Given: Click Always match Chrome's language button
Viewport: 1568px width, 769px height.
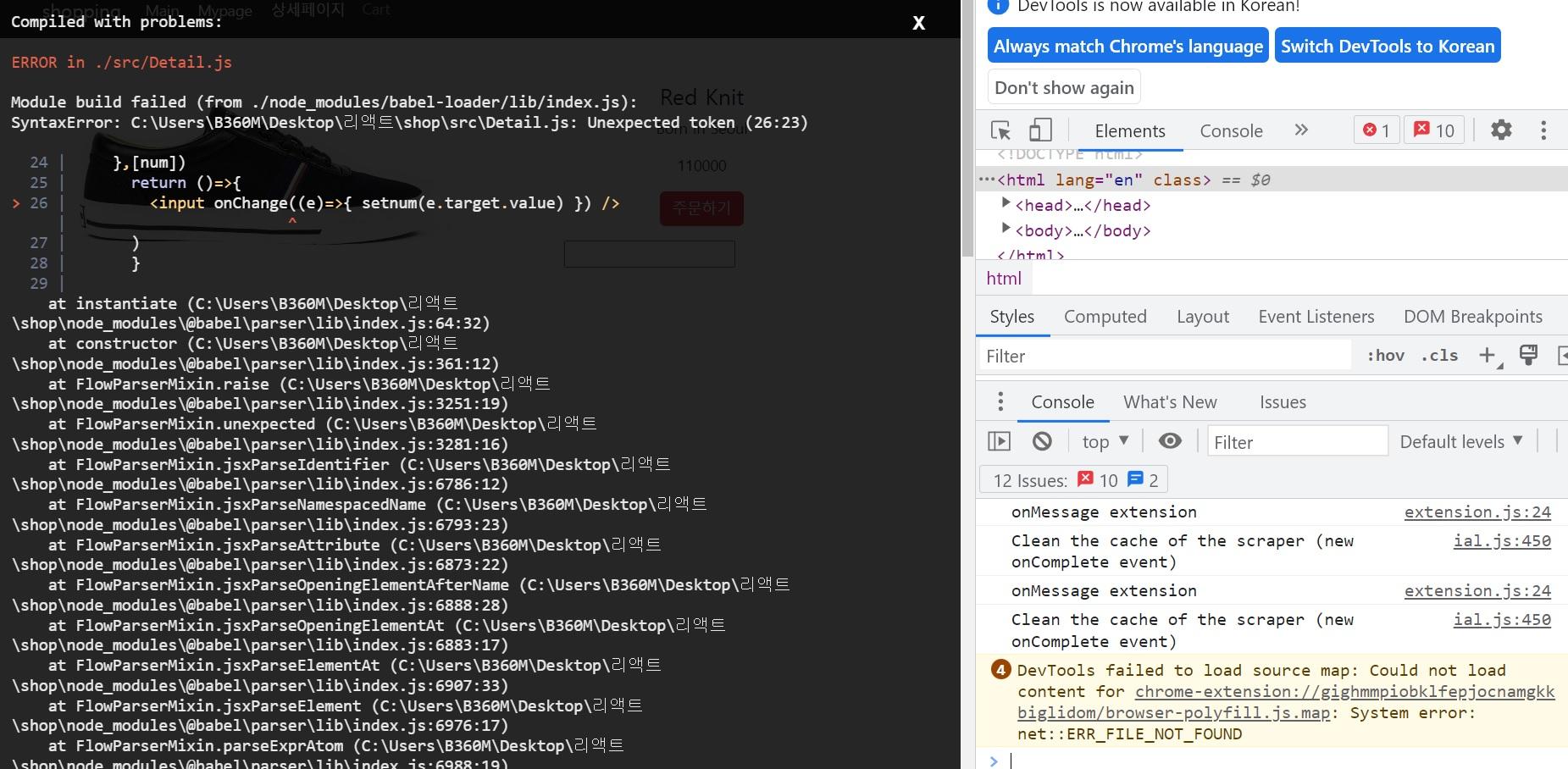Looking at the screenshot, I should click(1128, 46).
